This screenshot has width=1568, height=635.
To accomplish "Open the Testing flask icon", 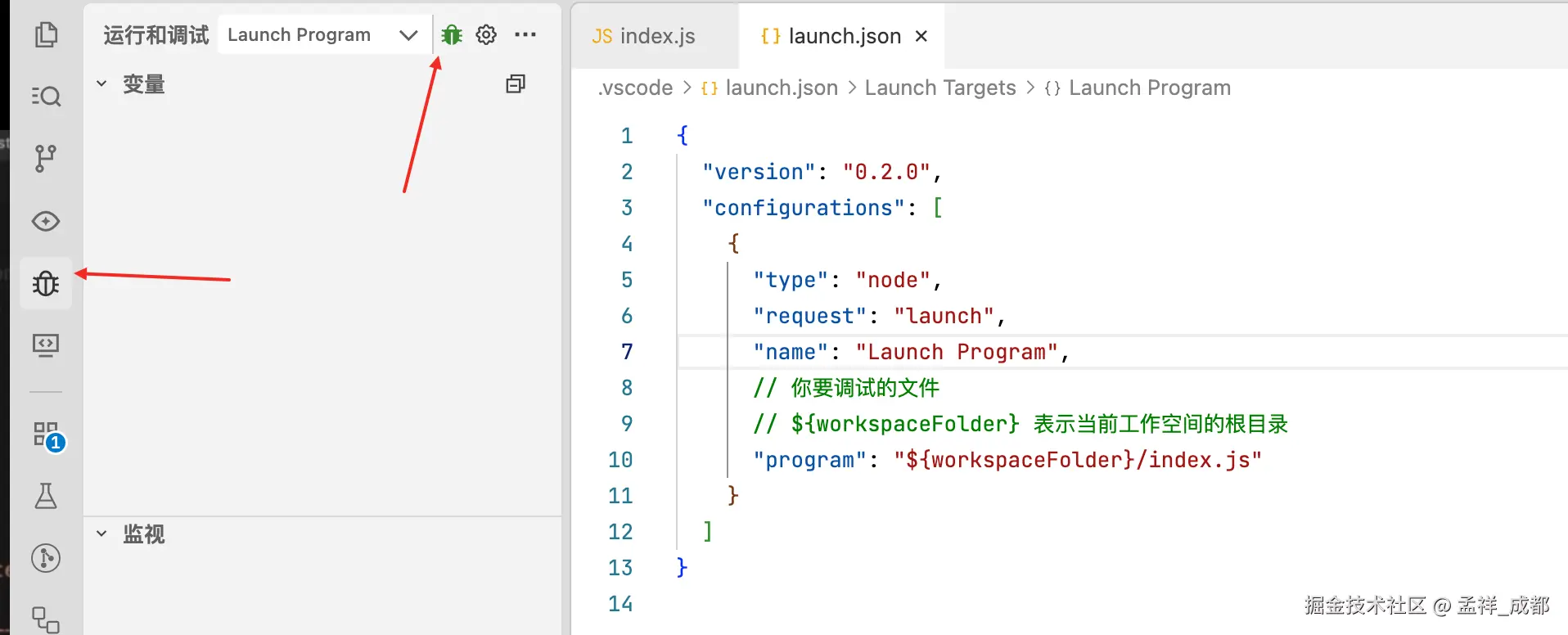I will [x=46, y=496].
